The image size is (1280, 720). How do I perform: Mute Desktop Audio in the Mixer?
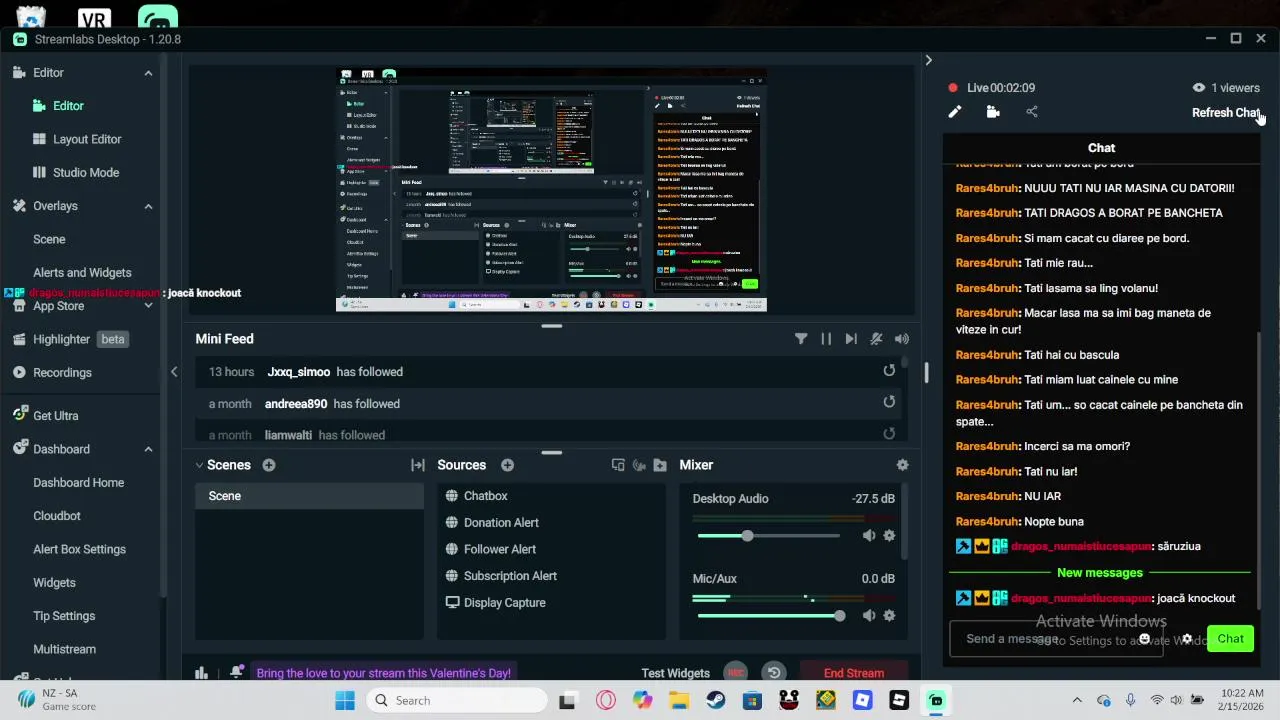click(x=869, y=536)
